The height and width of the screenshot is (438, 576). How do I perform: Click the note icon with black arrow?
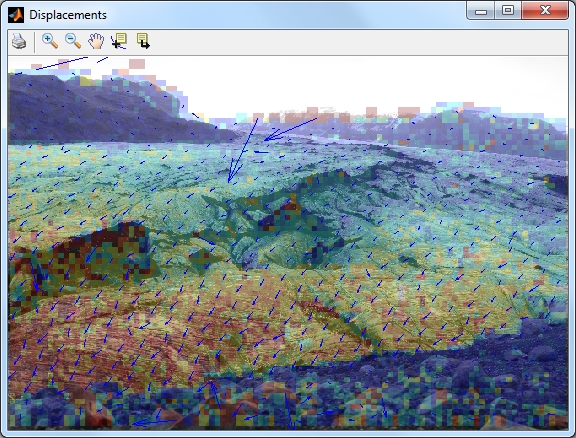(x=143, y=41)
